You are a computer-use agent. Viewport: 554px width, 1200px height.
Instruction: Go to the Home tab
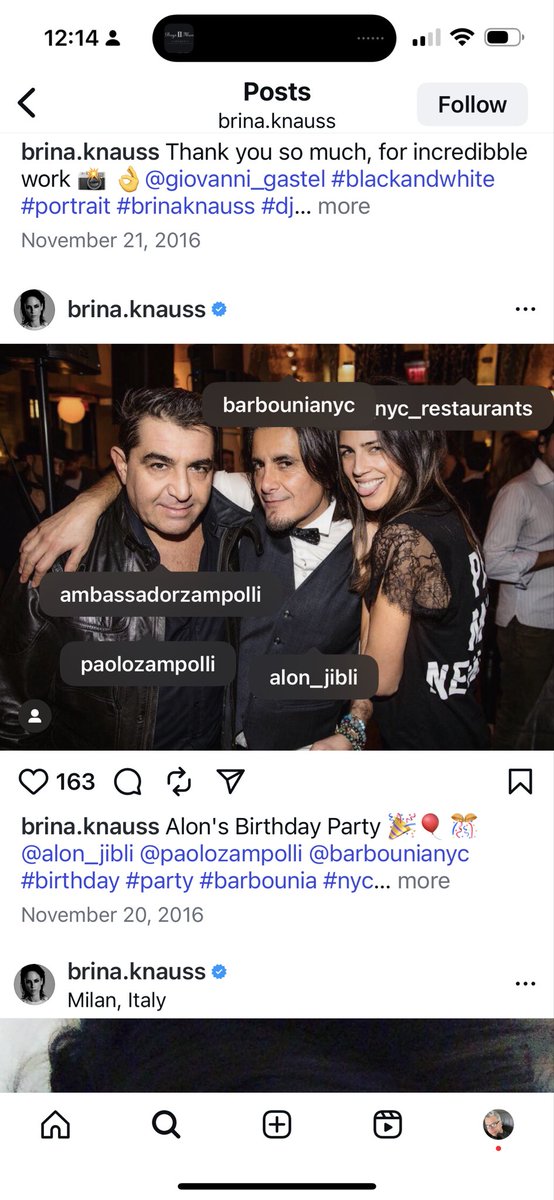[x=56, y=1124]
